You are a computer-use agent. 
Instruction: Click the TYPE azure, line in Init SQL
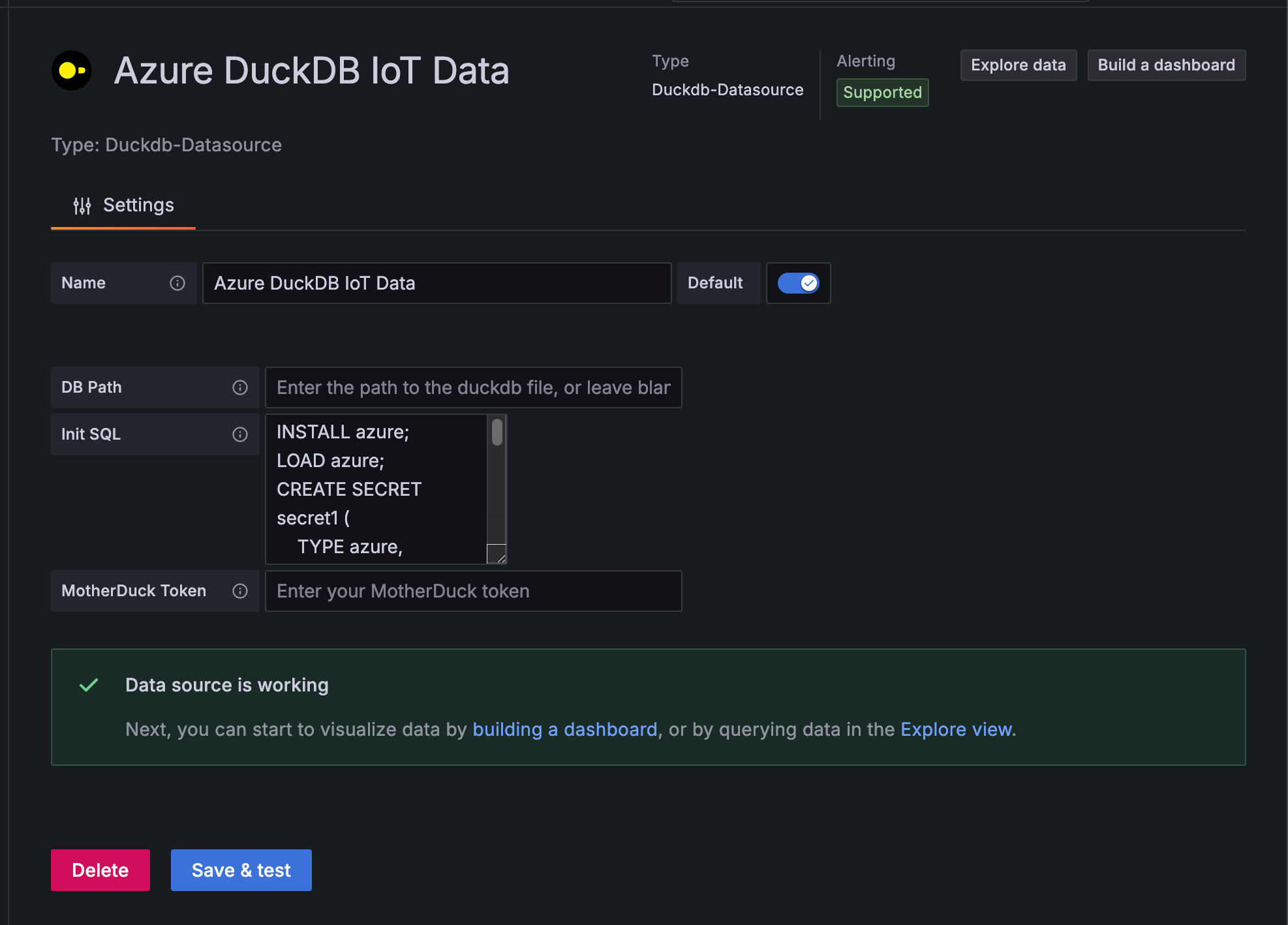tap(350, 547)
